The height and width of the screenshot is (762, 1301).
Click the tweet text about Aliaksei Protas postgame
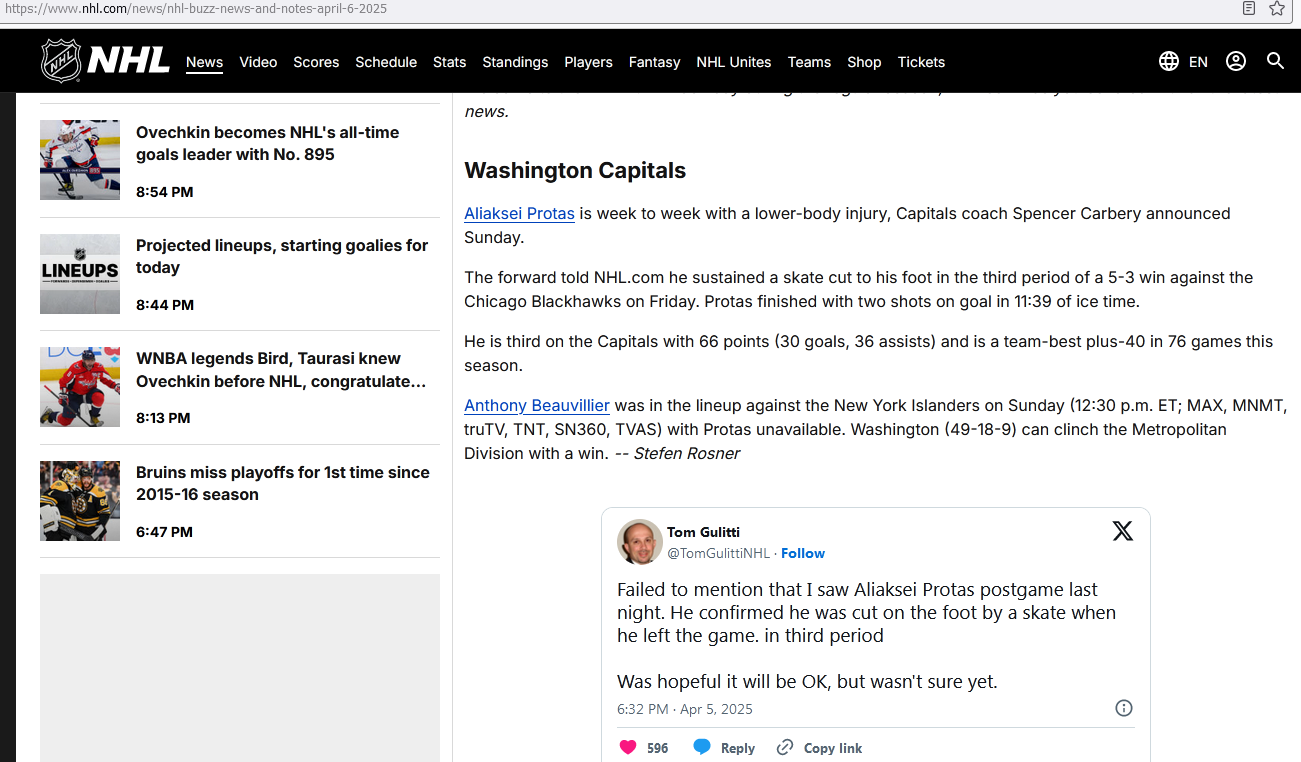[x=866, y=635]
